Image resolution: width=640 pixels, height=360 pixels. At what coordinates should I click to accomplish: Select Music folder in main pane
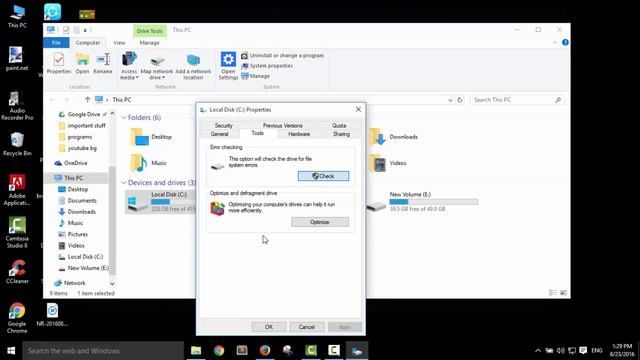pyautogui.click(x=149, y=163)
